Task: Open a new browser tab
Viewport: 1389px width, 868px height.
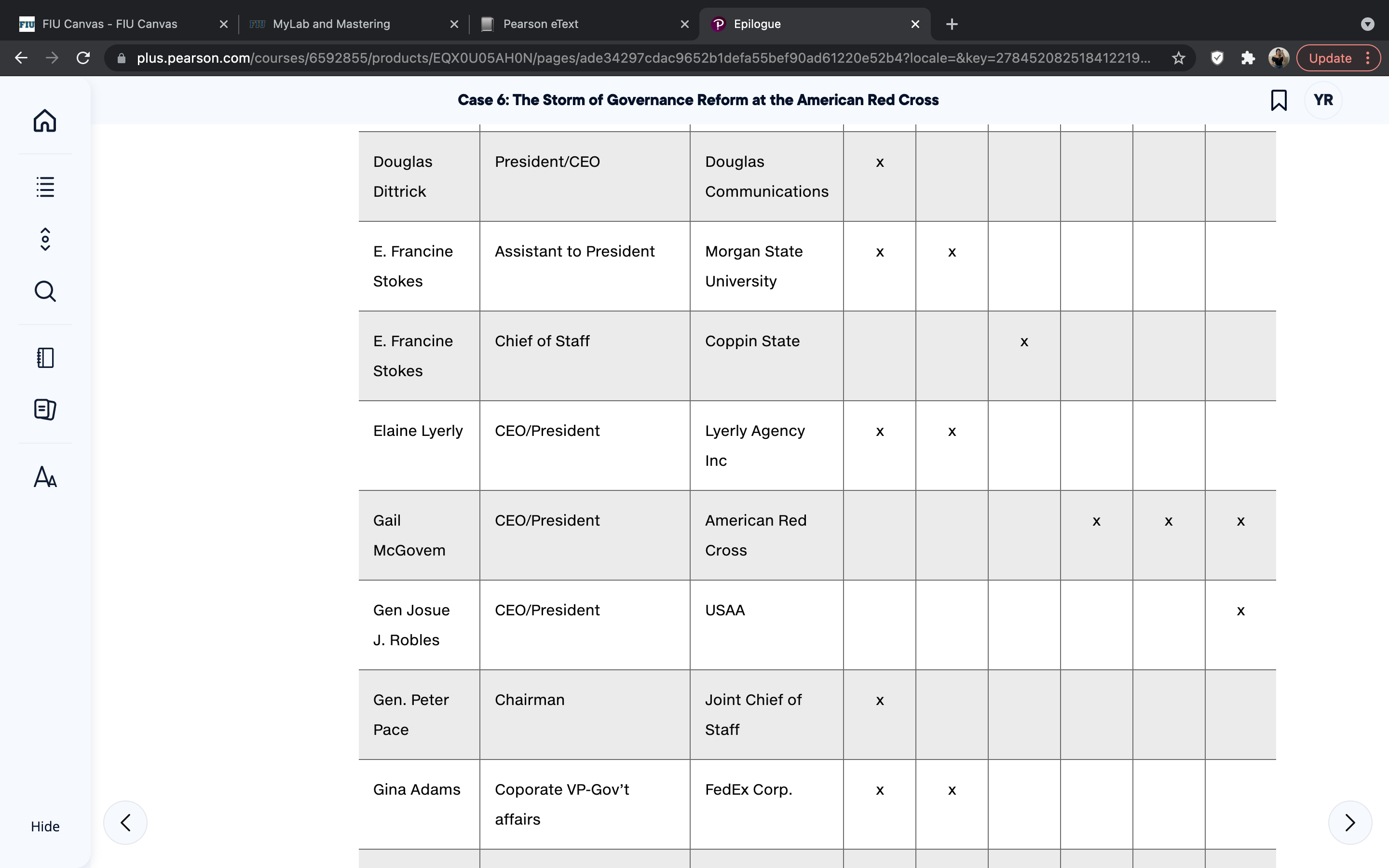Action: click(x=952, y=24)
